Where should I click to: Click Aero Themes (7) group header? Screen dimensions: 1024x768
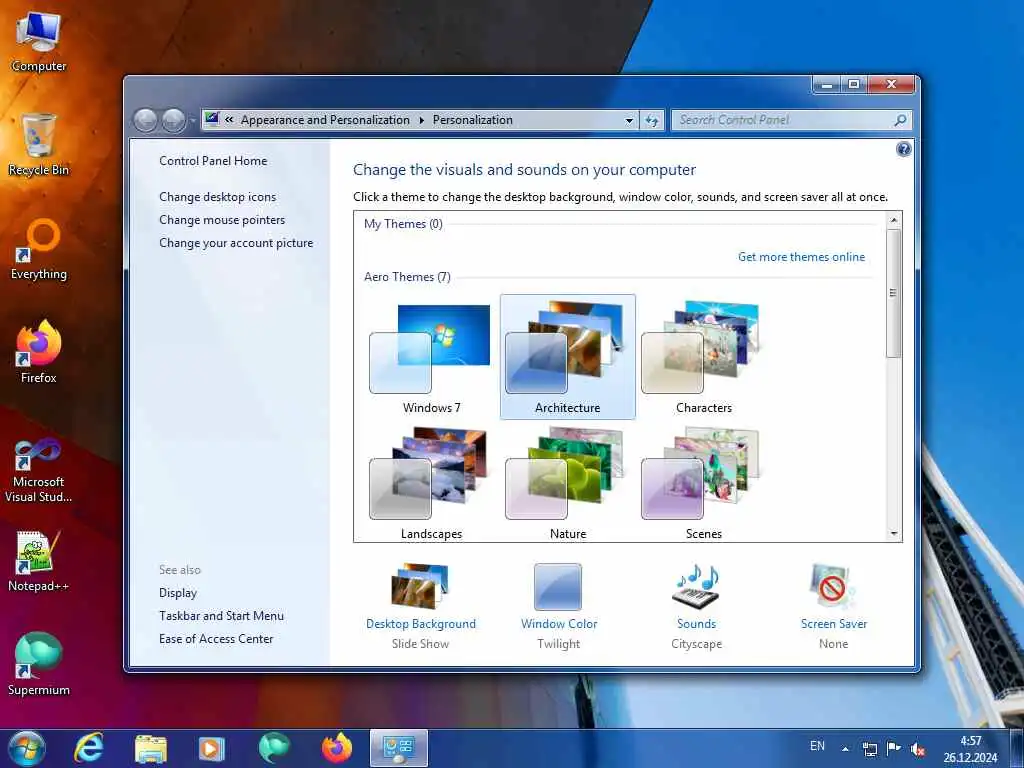[x=407, y=276]
